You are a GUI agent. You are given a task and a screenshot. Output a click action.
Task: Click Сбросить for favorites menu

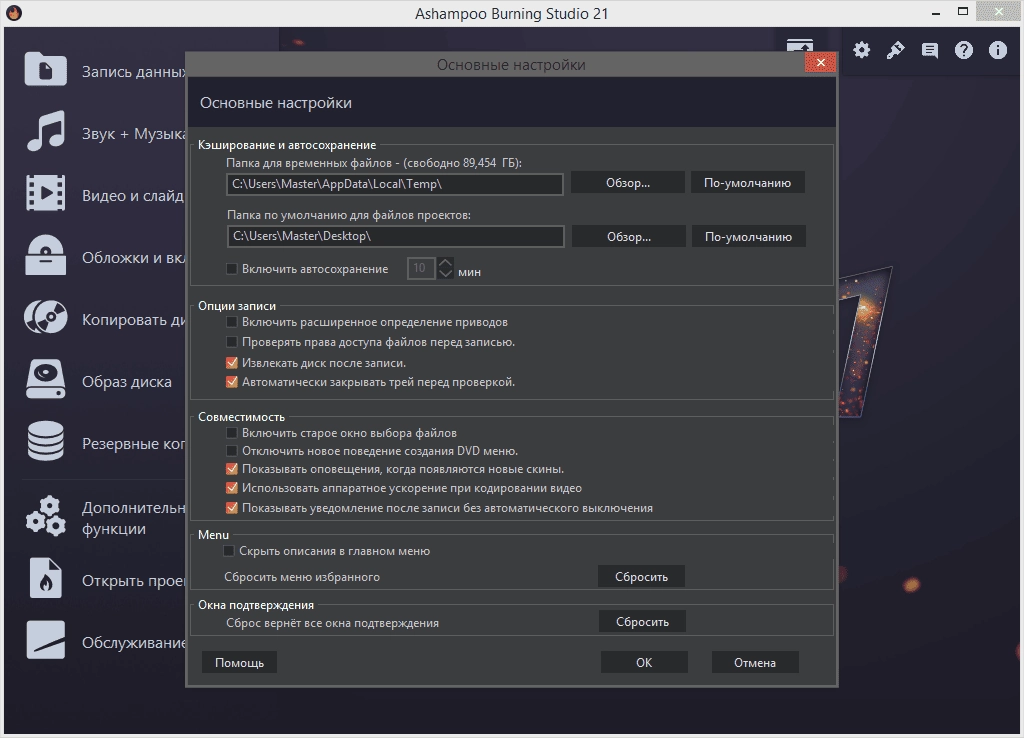(641, 577)
